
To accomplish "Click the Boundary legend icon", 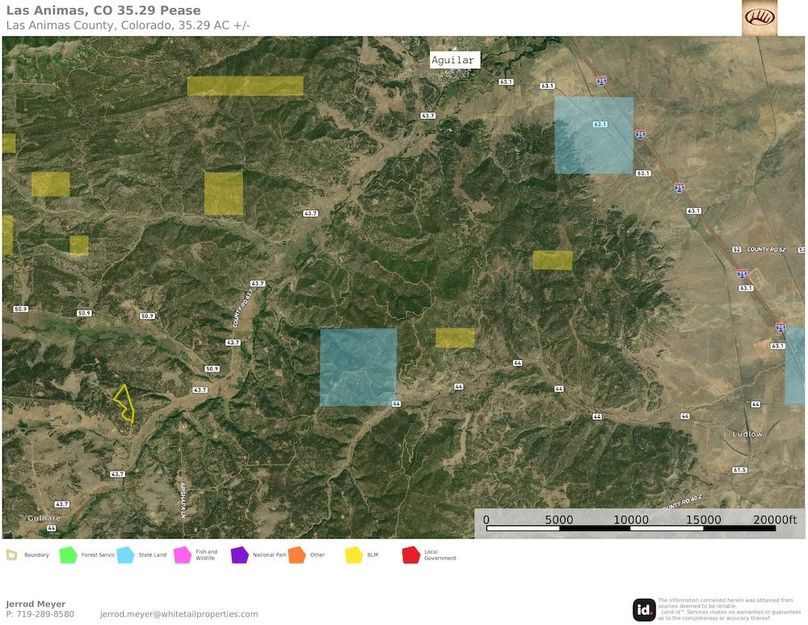I will (11, 554).
